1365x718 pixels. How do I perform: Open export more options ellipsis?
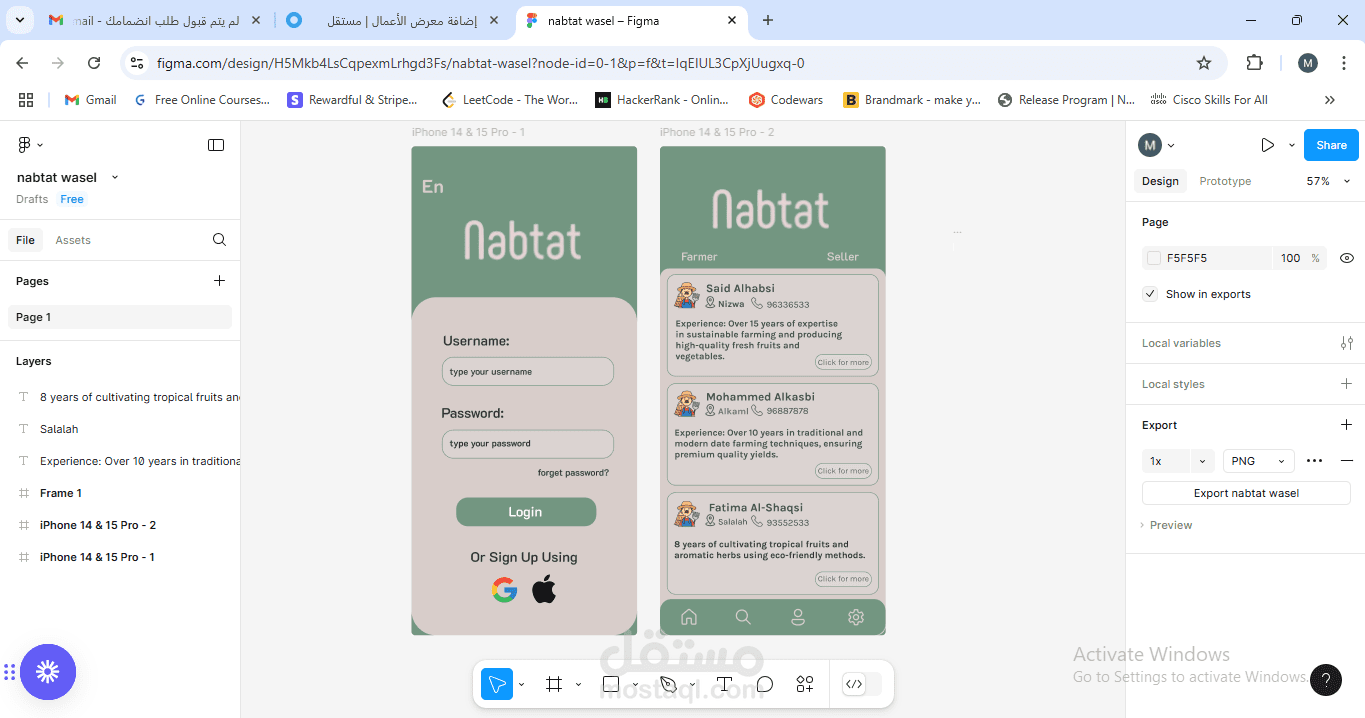click(x=1315, y=461)
